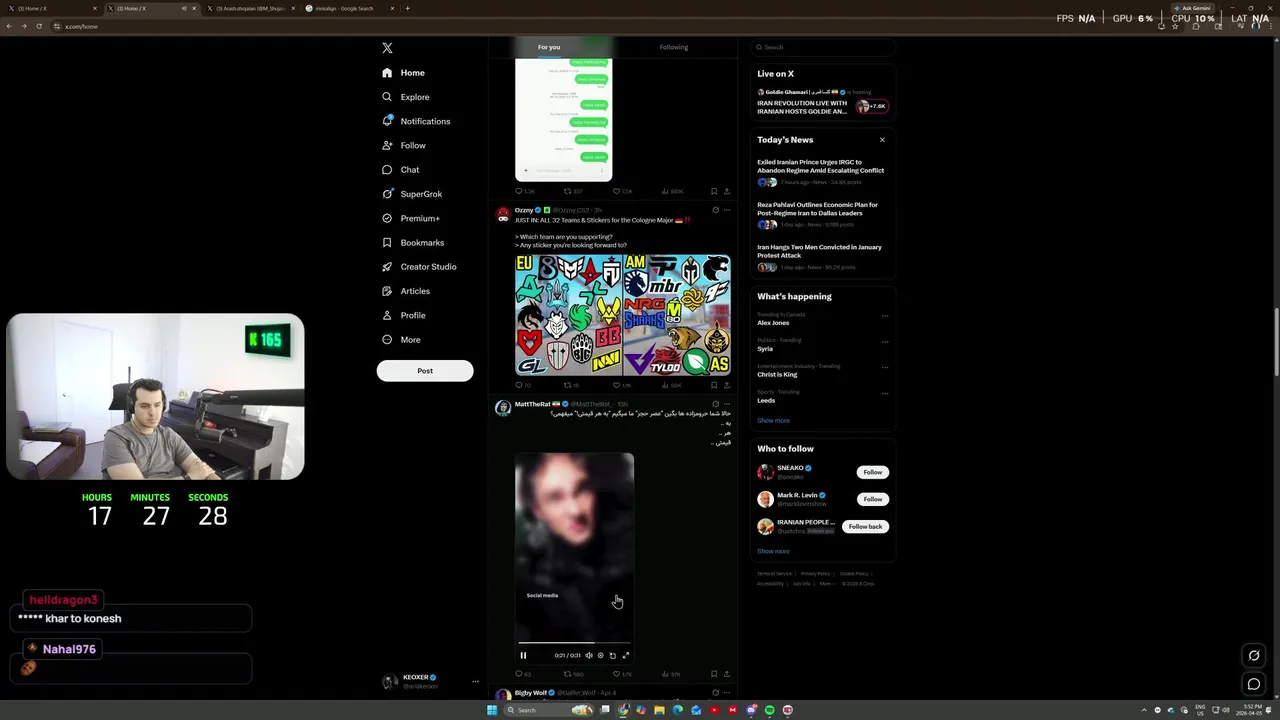Screen dimensions: 1280x720
Task: Open more options for Leeds trend
Action: [x=884, y=394]
